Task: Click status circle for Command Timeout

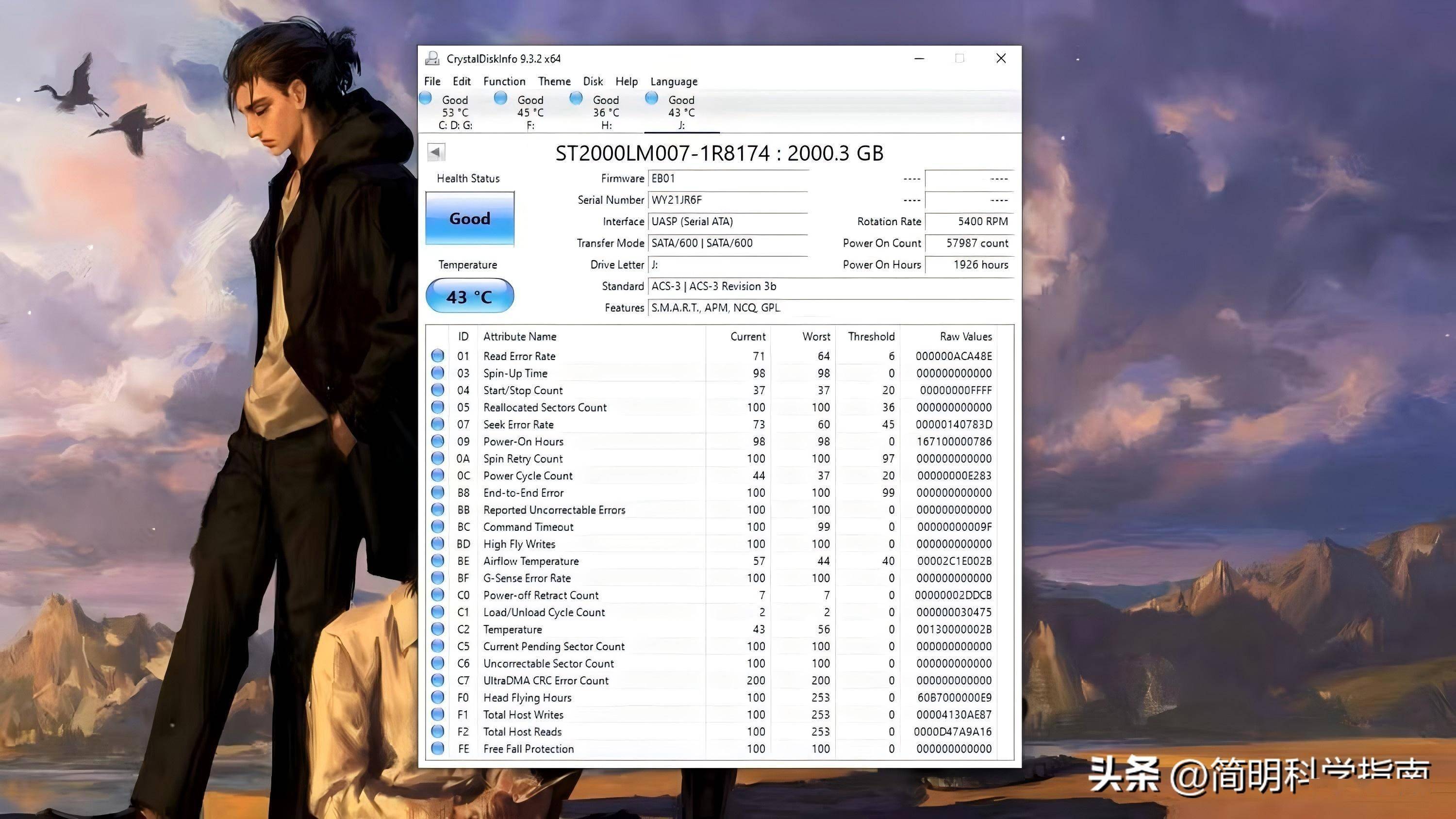Action: tap(437, 527)
